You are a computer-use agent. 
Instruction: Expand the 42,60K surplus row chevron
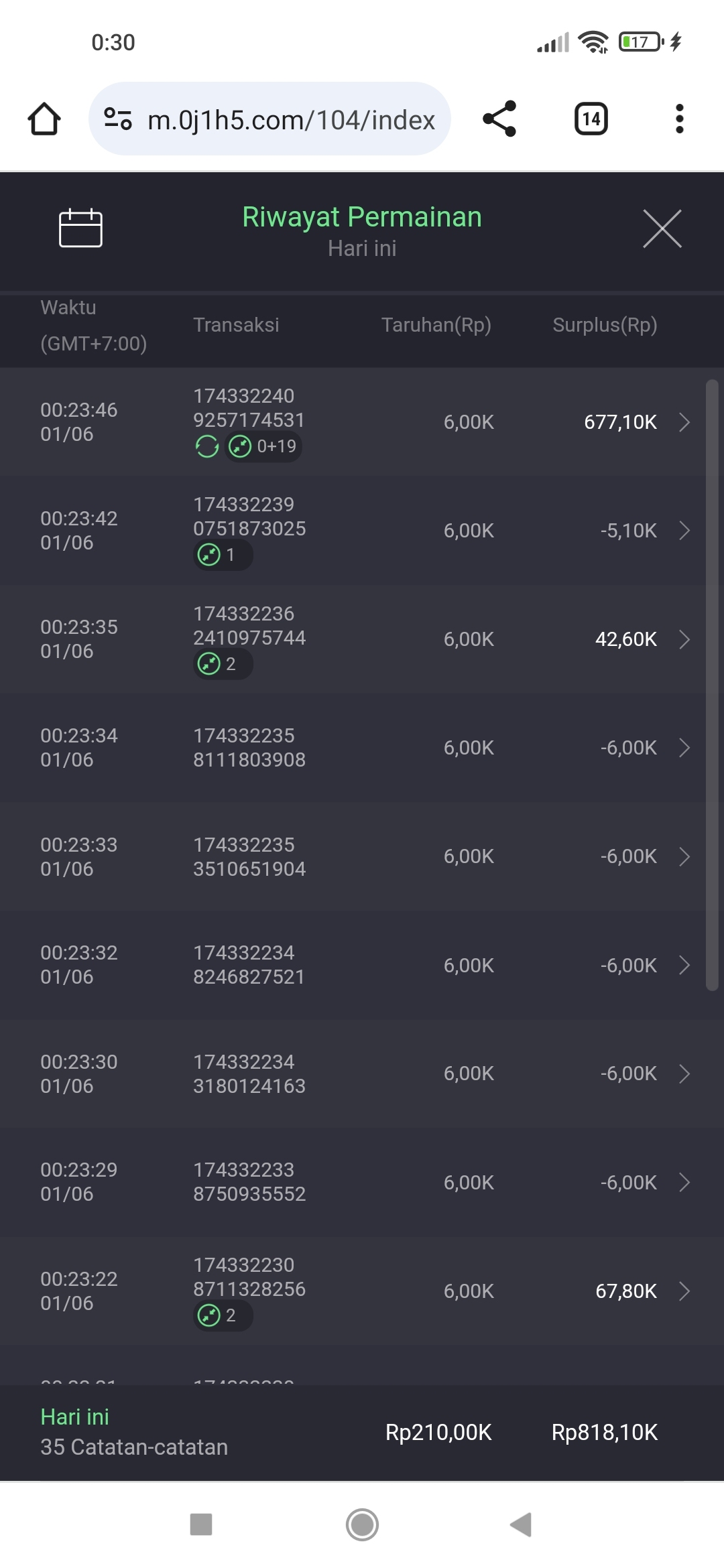click(x=684, y=639)
